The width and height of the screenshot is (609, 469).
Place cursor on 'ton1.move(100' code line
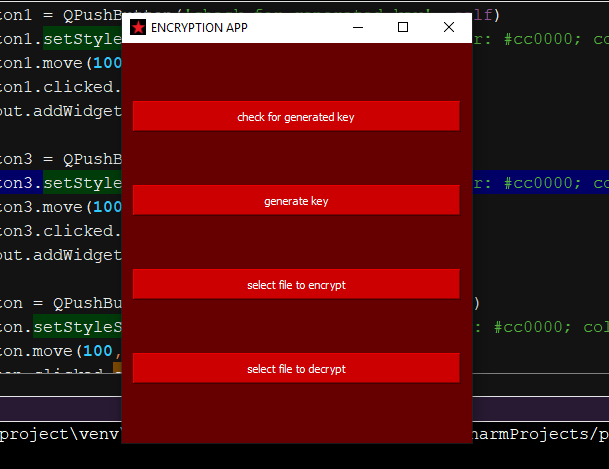60,63
